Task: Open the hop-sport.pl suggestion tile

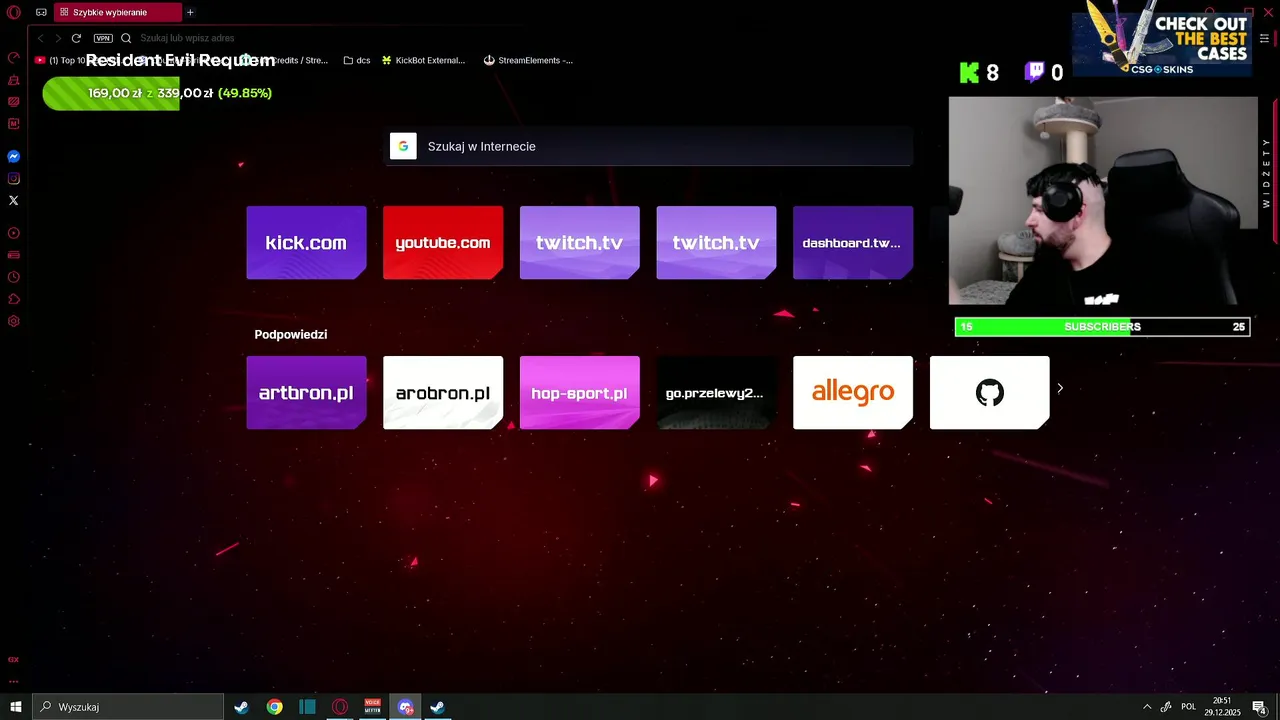Action: click(x=580, y=393)
